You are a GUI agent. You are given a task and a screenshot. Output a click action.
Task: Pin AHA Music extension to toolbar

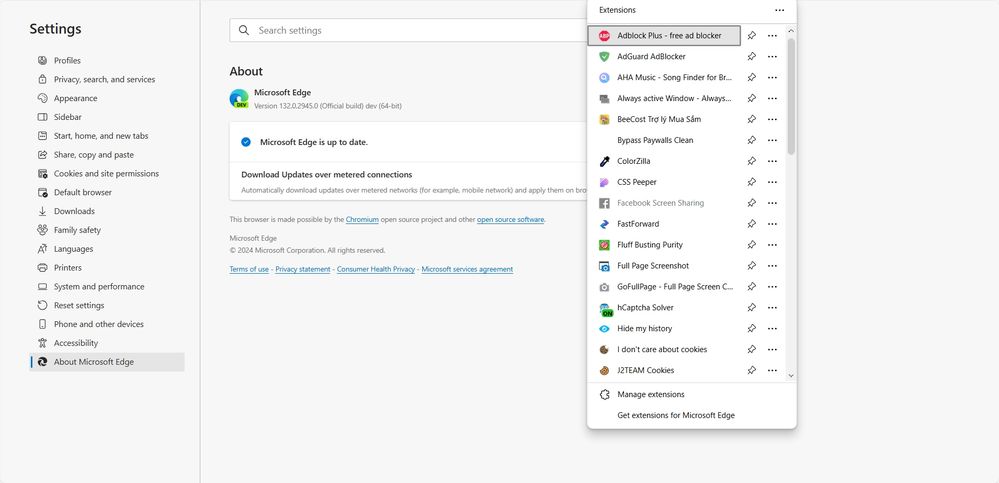(752, 78)
